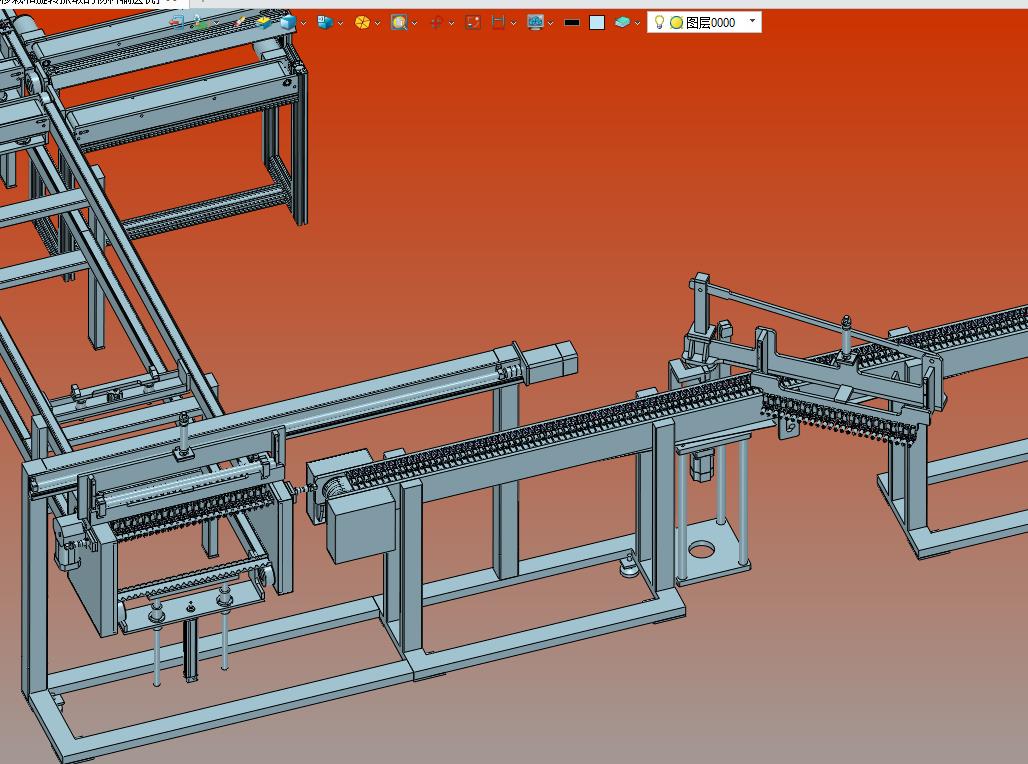
Task: Click the teal layer stack icon
Action: pos(622,22)
